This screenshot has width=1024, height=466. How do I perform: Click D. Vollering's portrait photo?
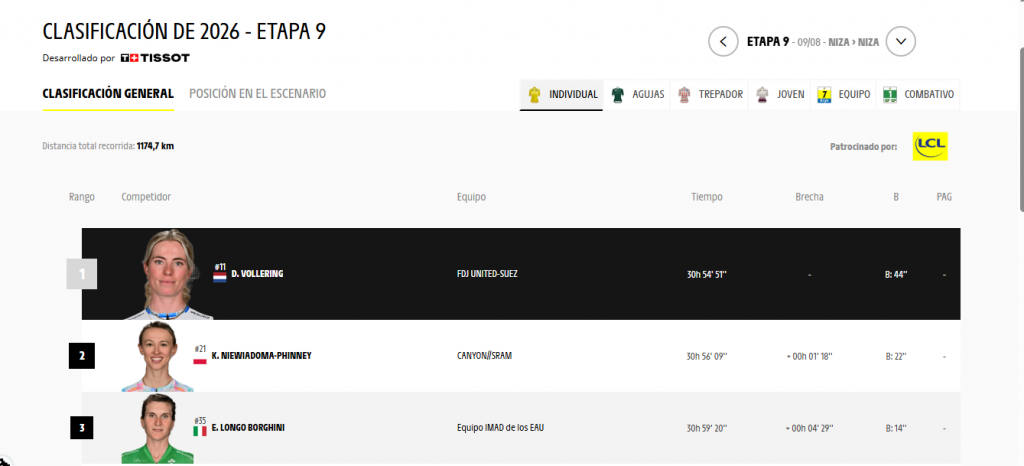tap(168, 274)
